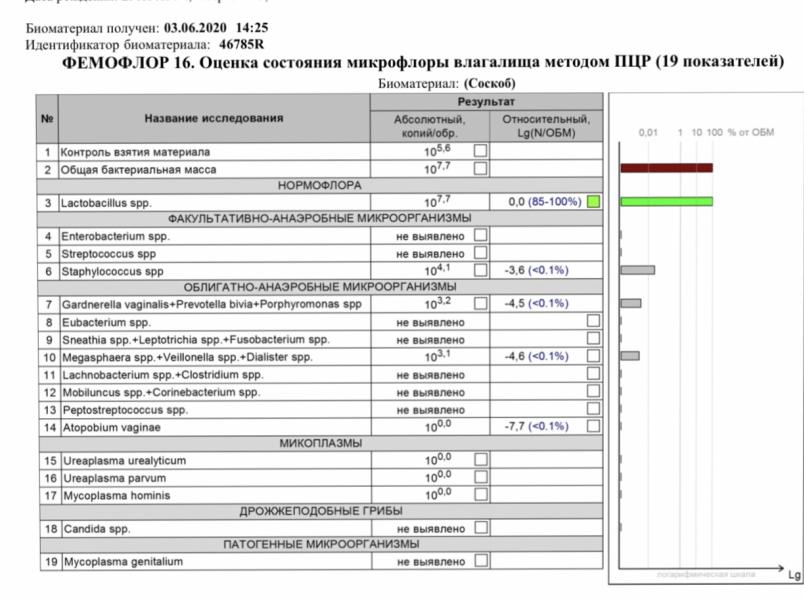Check the Ureaplasma urealyticum checkbox
The width and height of the screenshot is (804, 600).
481,459
